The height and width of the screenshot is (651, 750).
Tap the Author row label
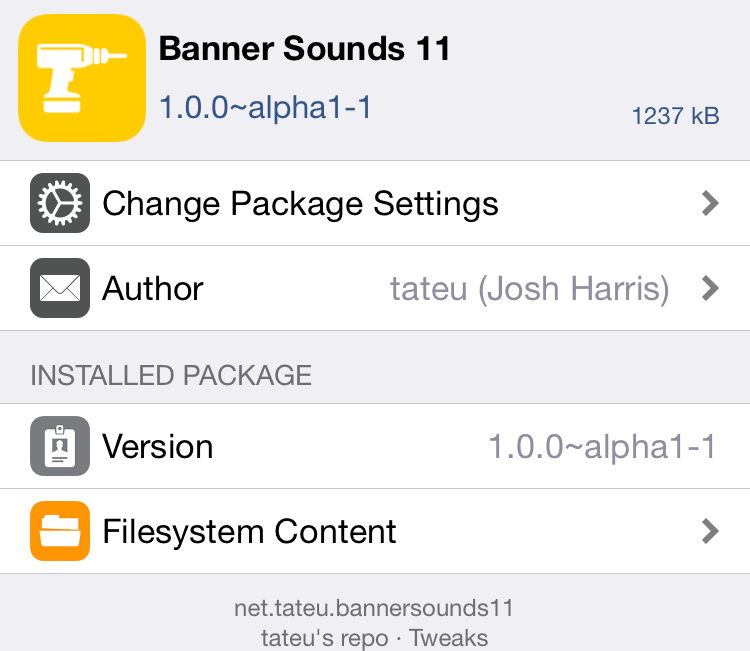pos(153,289)
